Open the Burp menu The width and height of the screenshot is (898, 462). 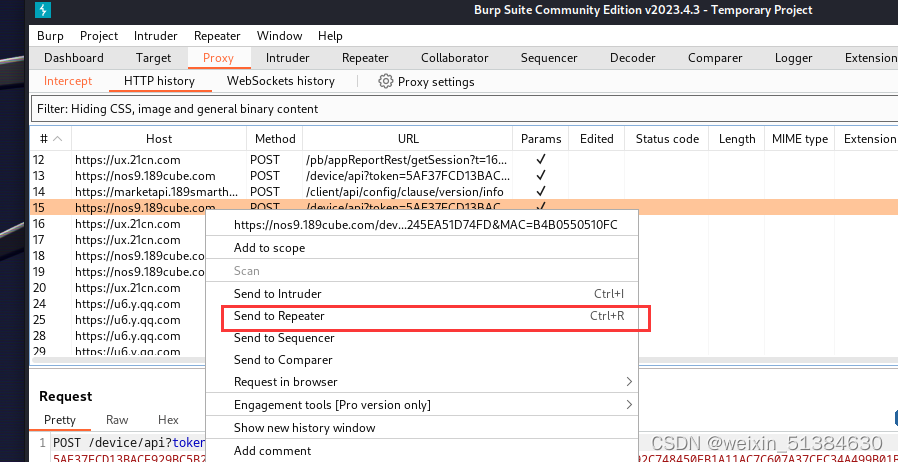tap(50, 35)
